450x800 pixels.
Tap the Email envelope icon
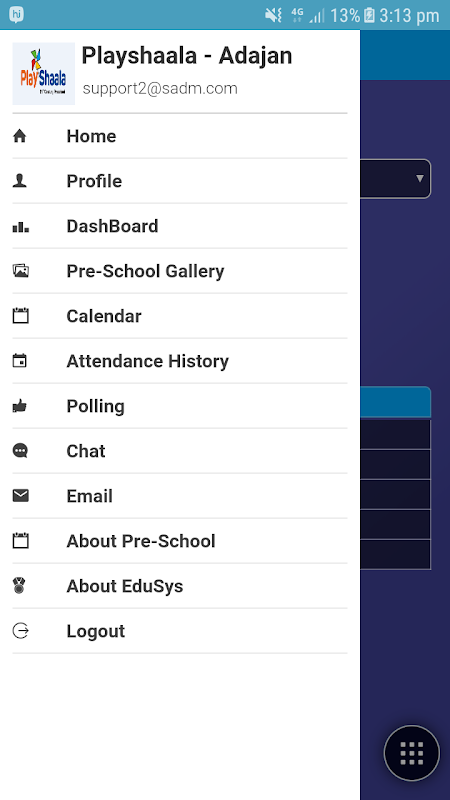click(x=20, y=496)
